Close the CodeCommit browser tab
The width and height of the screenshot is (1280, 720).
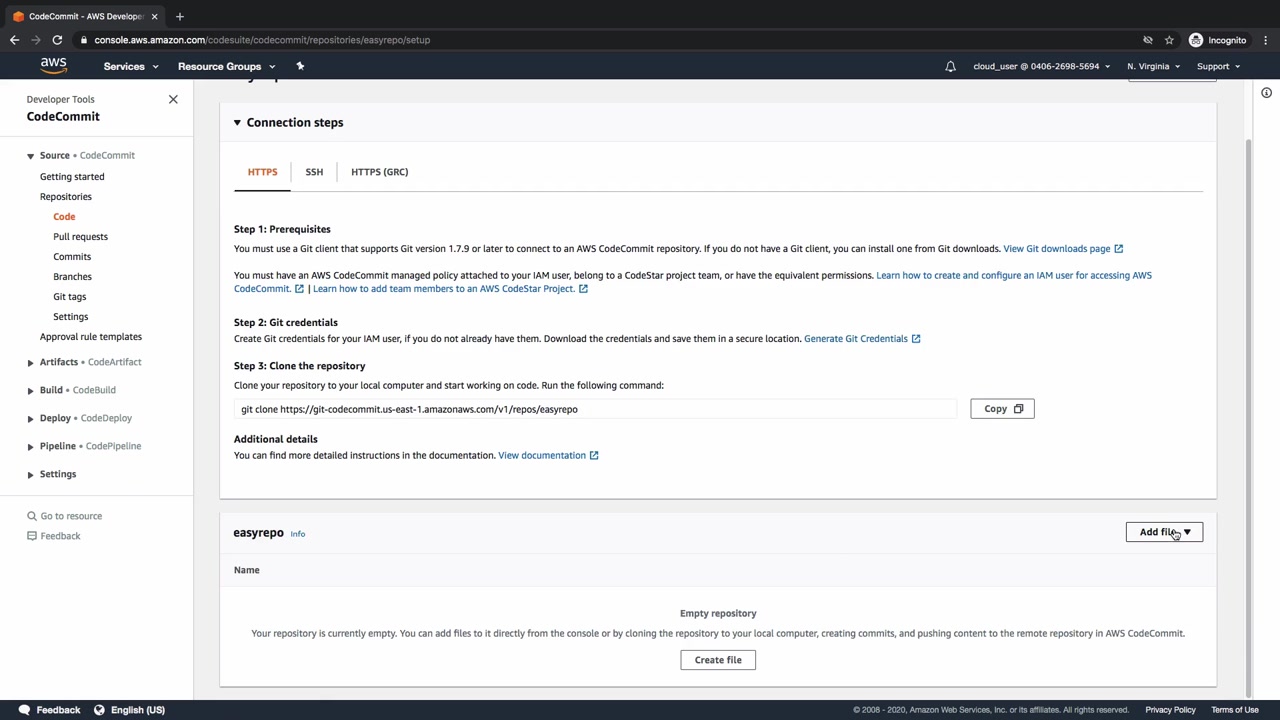154,16
